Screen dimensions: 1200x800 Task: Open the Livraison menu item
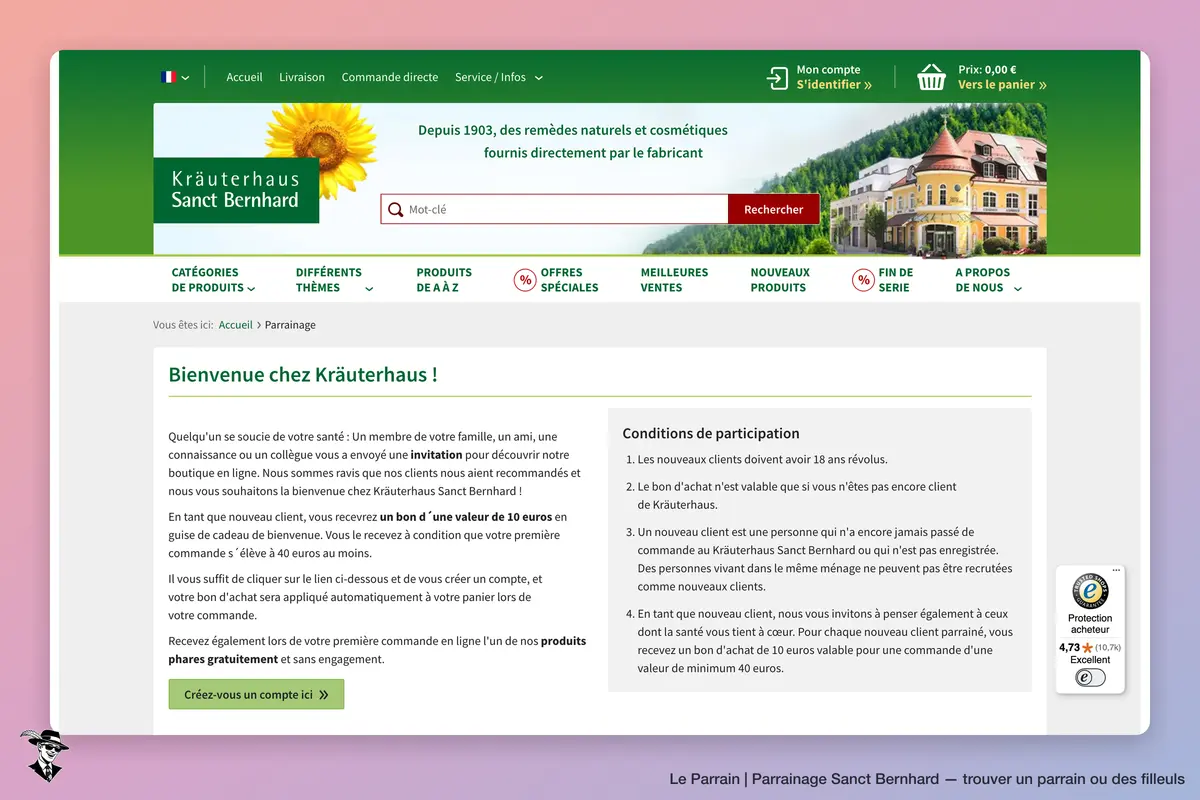[302, 77]
